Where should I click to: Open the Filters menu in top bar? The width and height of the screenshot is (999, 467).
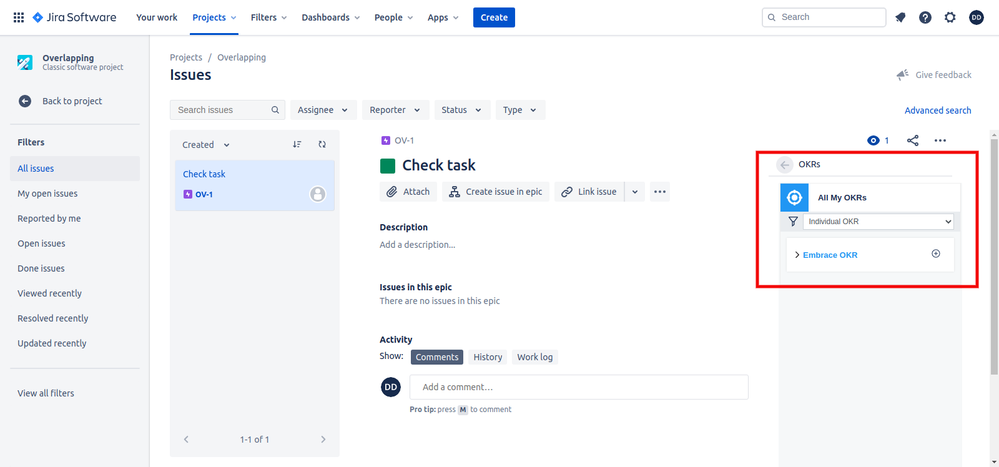pyautogui.click(x=269, y=17)
